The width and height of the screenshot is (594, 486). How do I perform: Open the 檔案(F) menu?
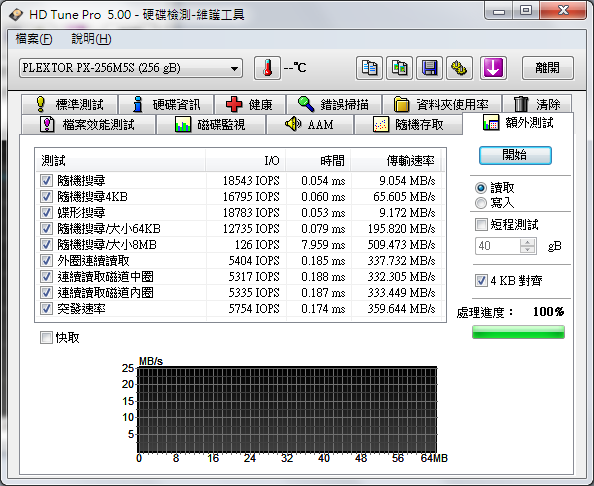pos(34,39)
